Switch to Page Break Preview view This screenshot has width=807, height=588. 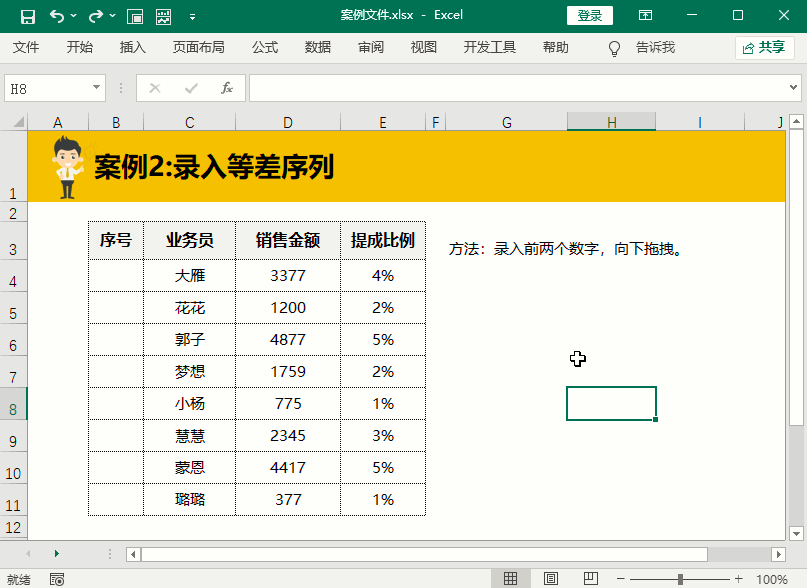tap(589, 579)
